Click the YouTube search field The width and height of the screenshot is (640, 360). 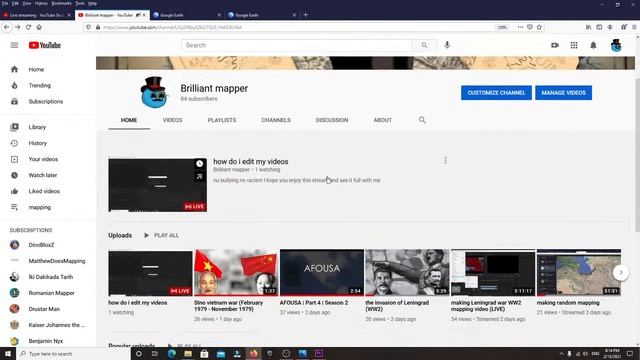tap(297, 45)
